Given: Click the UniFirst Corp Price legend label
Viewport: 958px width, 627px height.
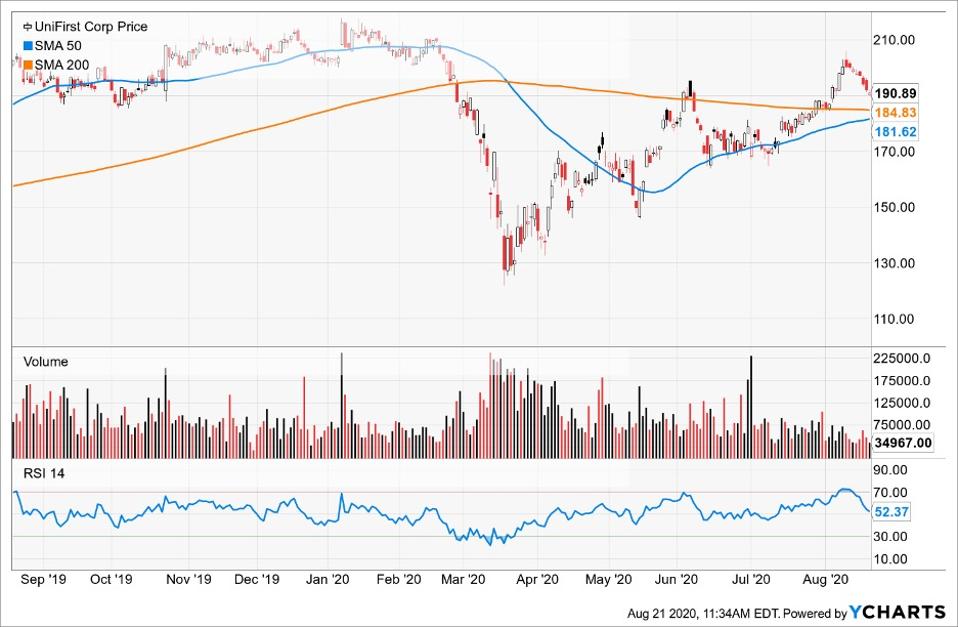Looking at the screenshot, I should [x=91, y=27].
